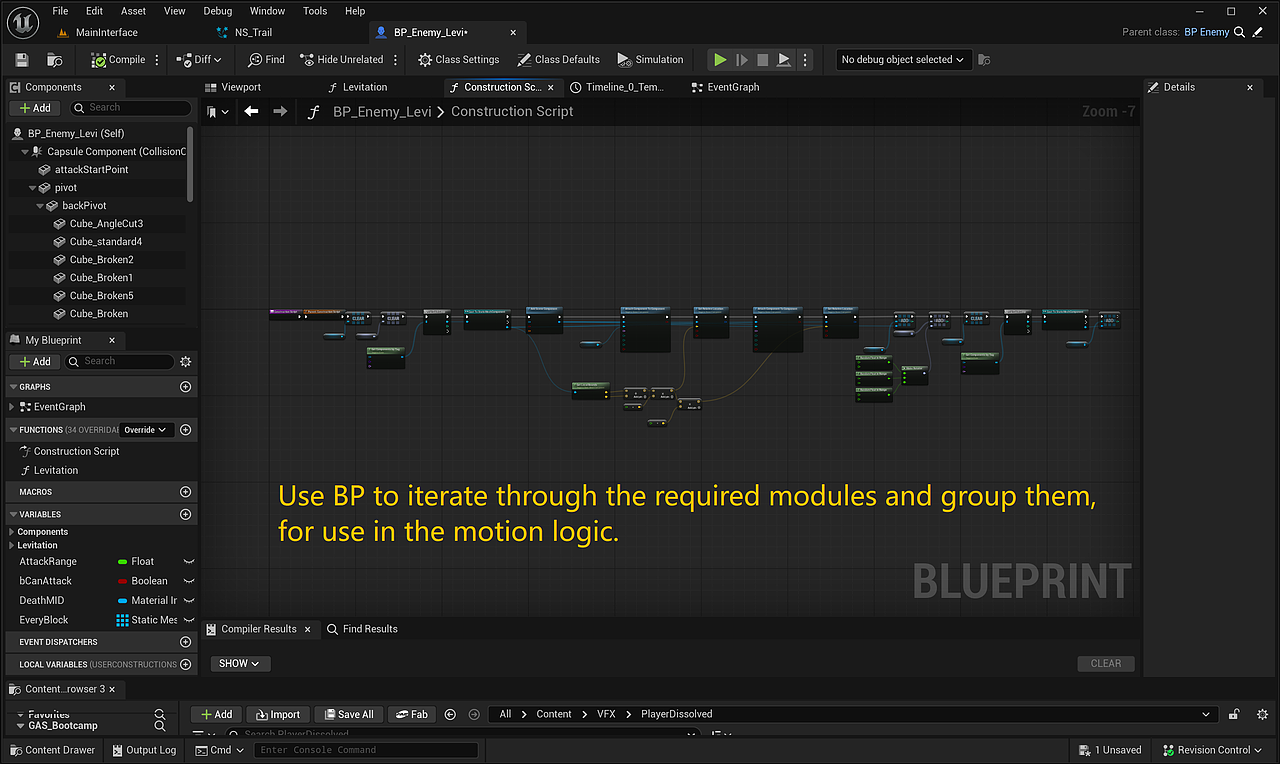Open the Tools menu
The height and width of the screenshot is (764, 1280).
(x=315, y=11)
